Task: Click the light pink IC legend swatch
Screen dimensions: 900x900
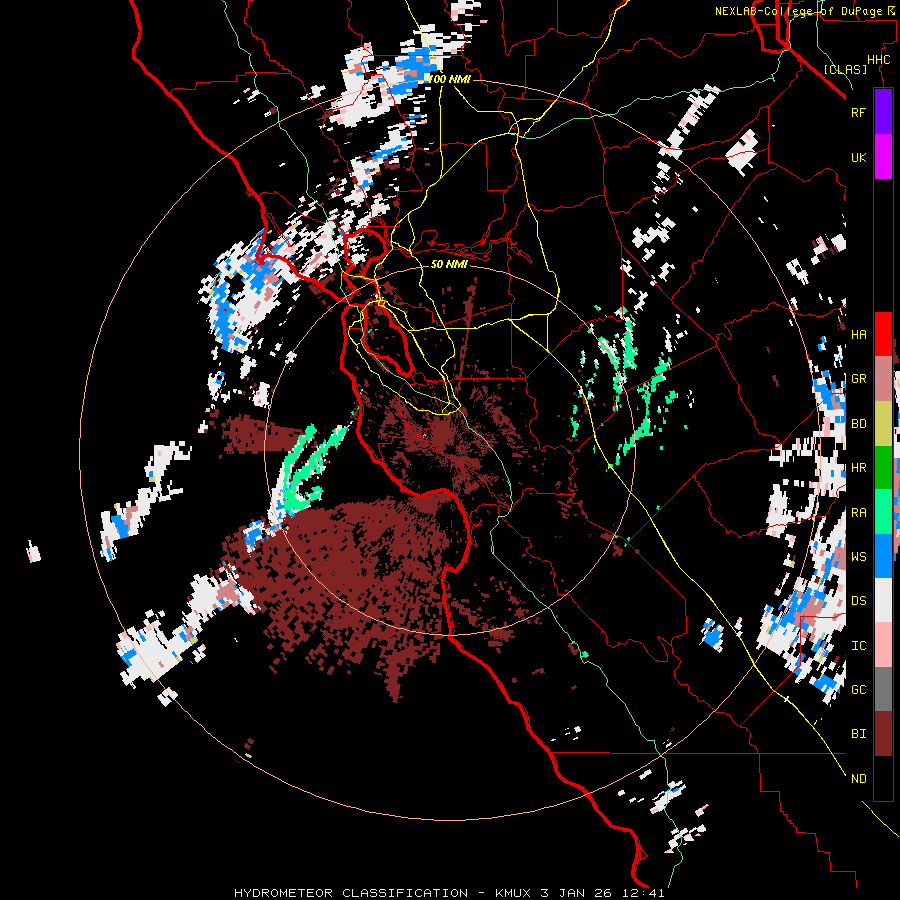Action: [x=883, y=645]
